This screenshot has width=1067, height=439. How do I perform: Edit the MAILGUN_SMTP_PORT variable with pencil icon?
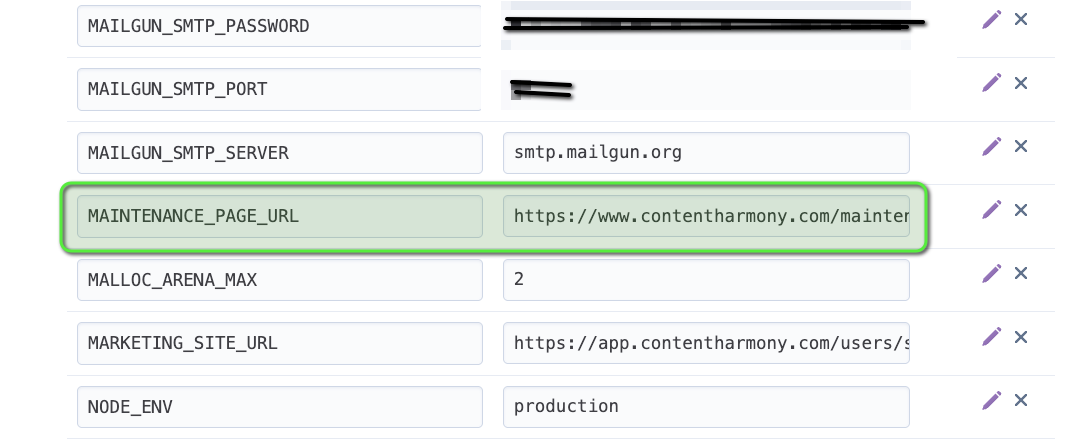point(991,82)
